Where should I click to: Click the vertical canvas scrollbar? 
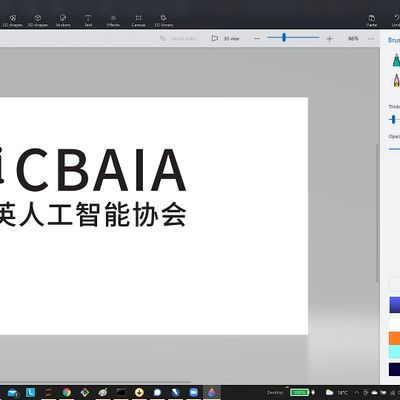click(377, 213)
